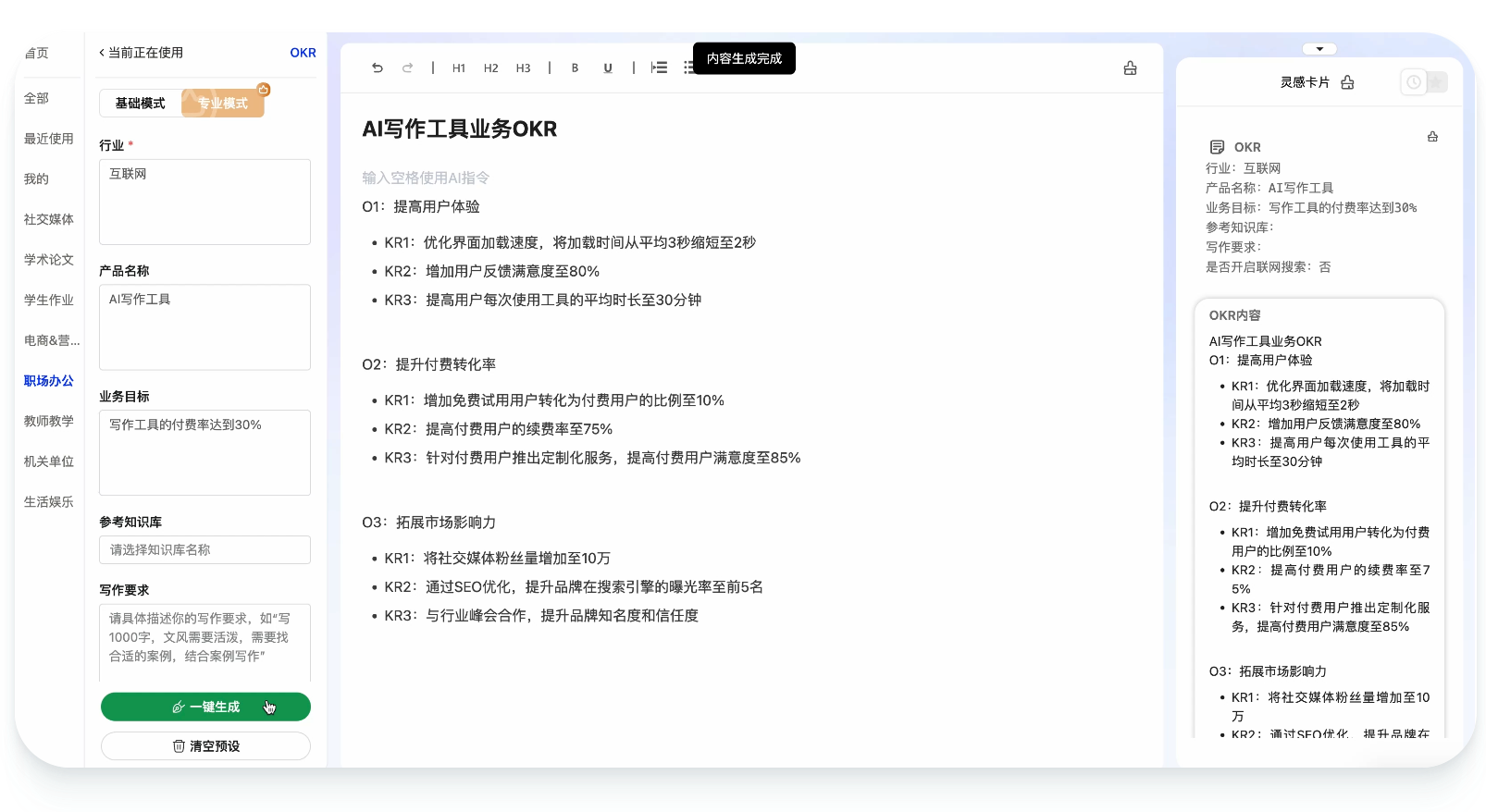The image size is (1486, 812).
Task: Click heading O2：提升付费转化率 in editor
Action: (429, 364)
